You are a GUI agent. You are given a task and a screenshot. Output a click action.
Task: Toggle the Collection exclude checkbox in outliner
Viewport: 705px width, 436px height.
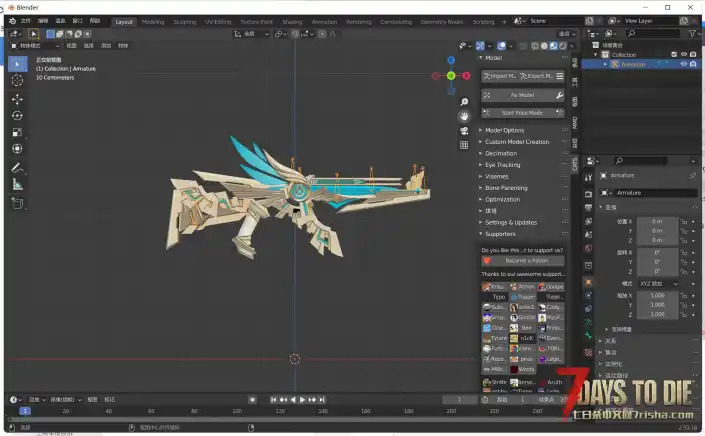click(672, 55)
